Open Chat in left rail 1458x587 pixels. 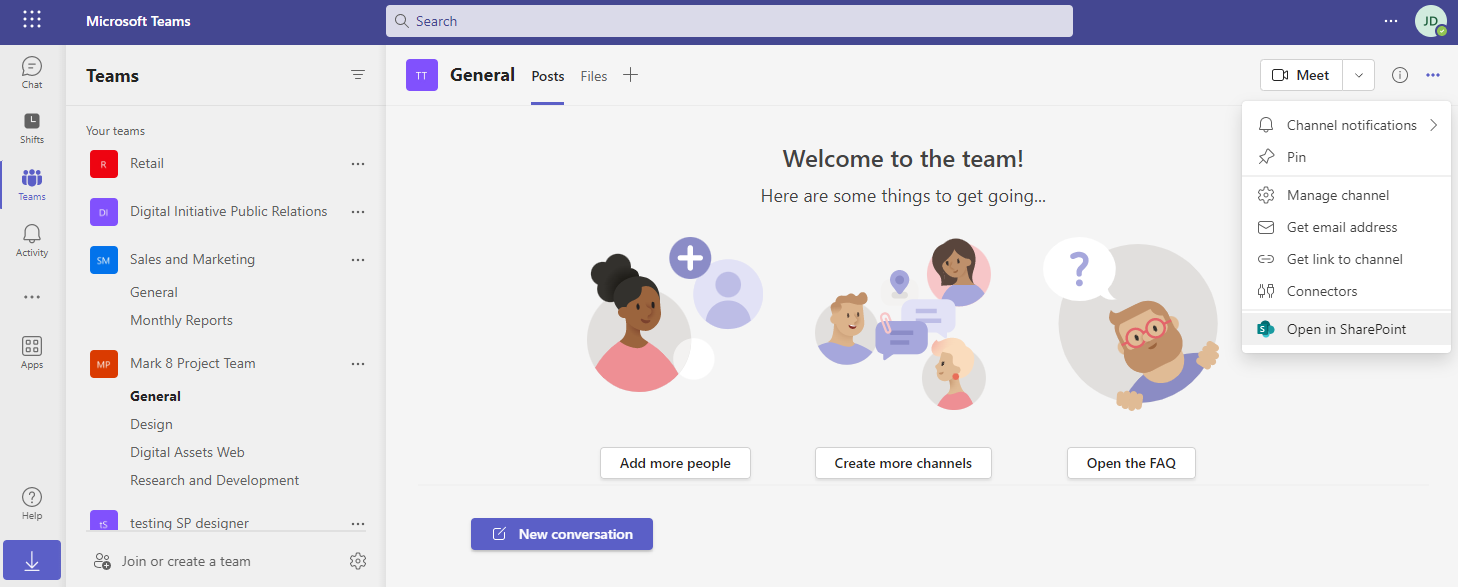tap(32, 72)
